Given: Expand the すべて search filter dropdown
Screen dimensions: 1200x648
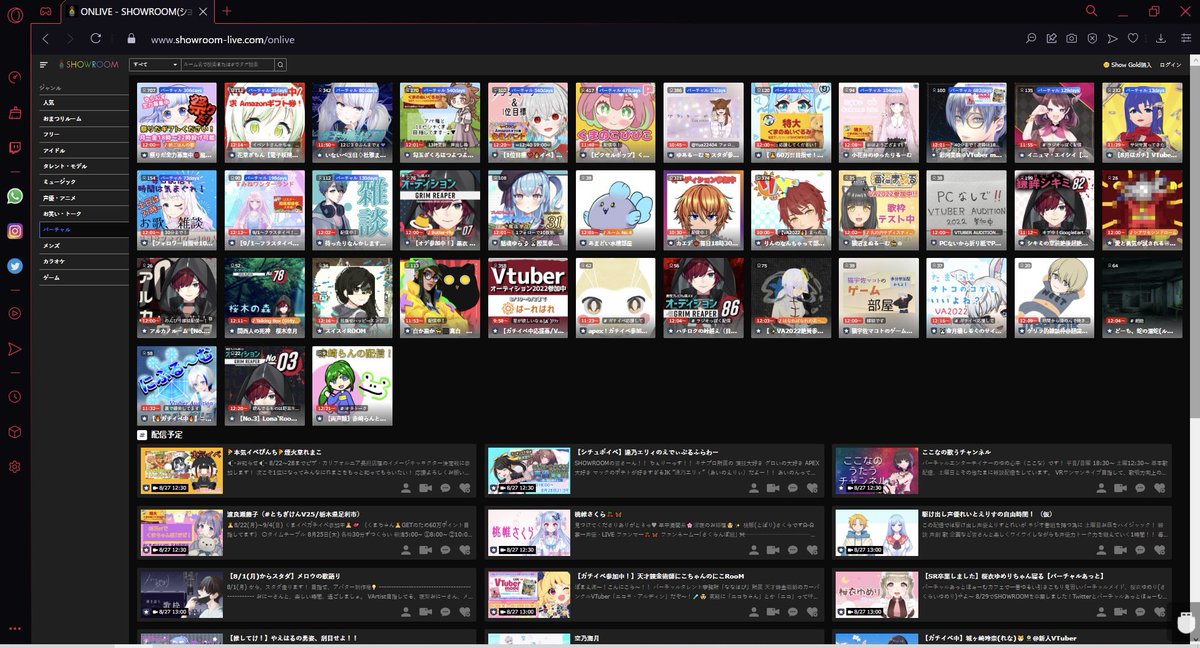Looking at the screenshot, I should click(154, 64).
